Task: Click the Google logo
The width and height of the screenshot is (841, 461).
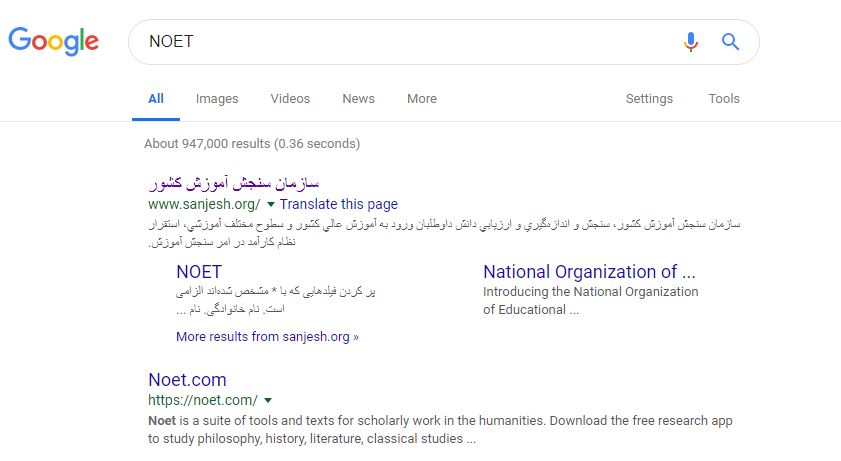Action: pos(54,41)
